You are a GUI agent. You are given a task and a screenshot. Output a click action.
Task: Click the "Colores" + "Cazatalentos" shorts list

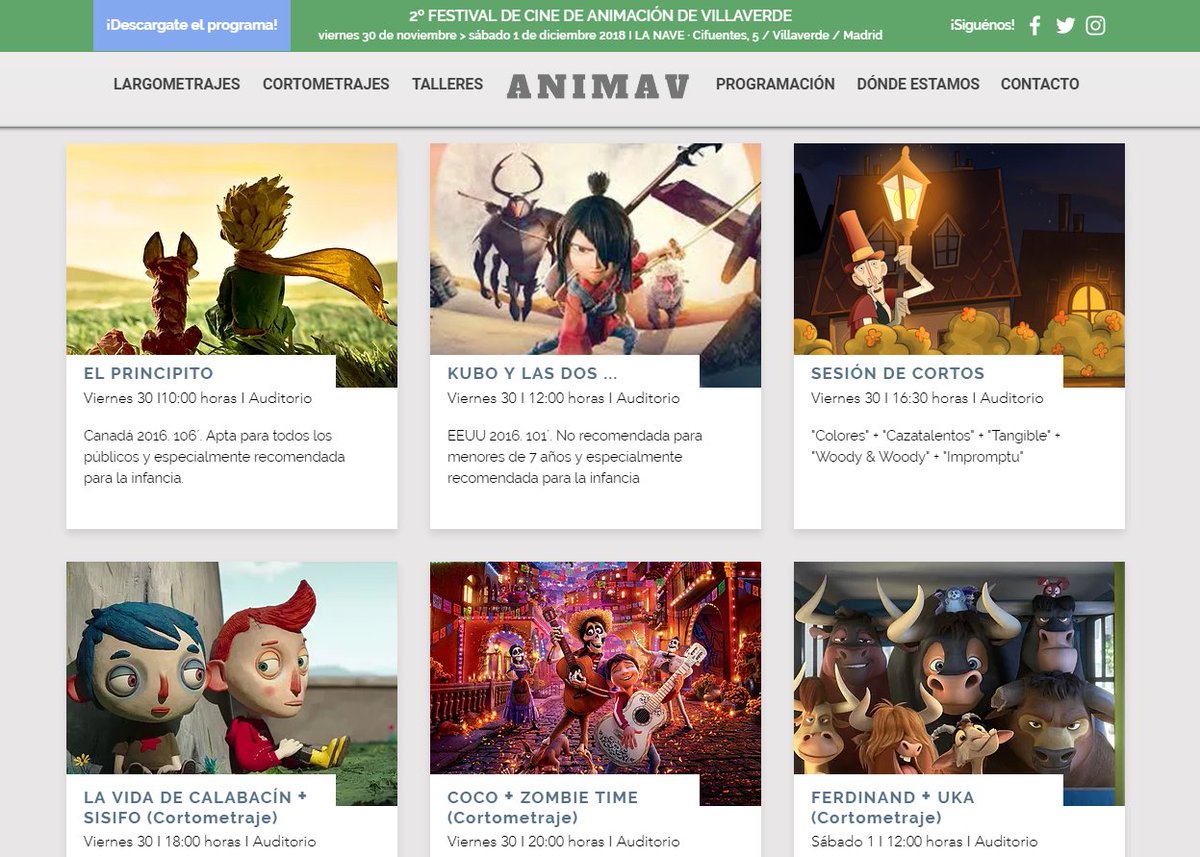point(936,447)
